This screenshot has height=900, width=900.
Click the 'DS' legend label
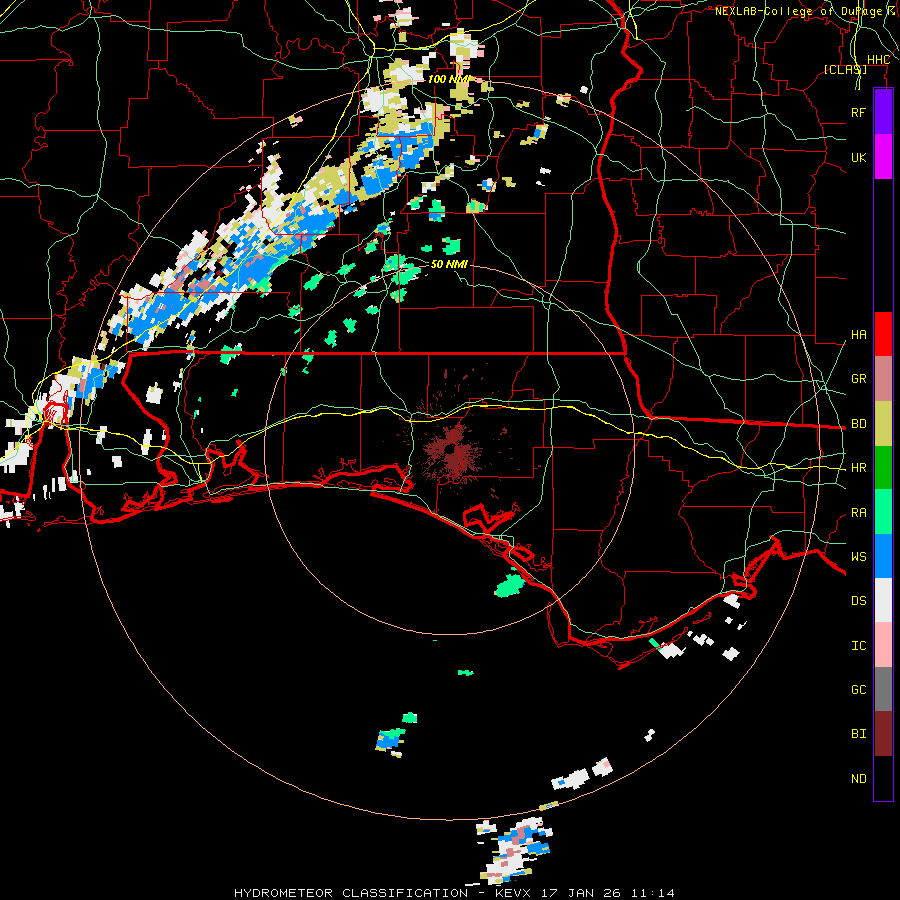click(x=858, y=601)
